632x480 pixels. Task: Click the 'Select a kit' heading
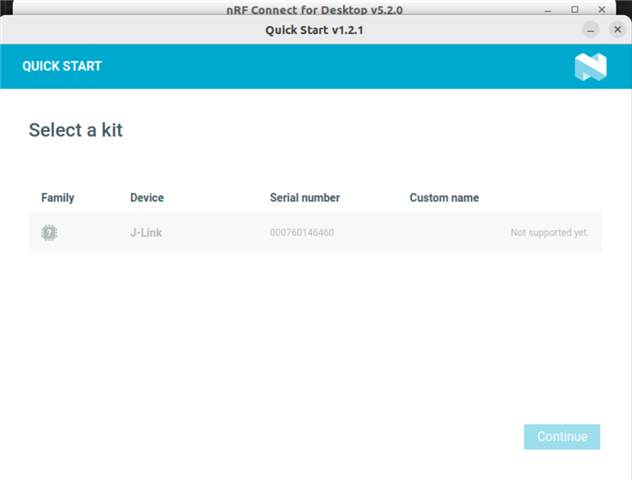click(x=76, y=130)
